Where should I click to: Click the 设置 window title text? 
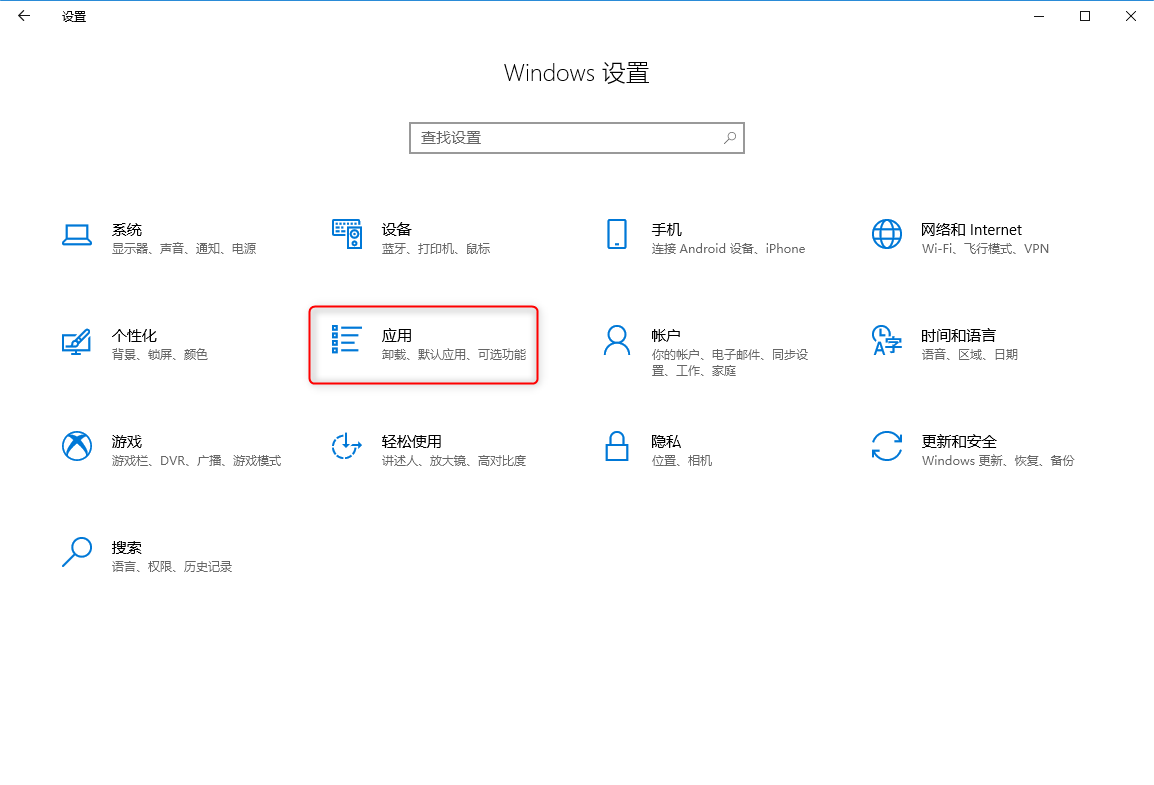pos(74,16)
